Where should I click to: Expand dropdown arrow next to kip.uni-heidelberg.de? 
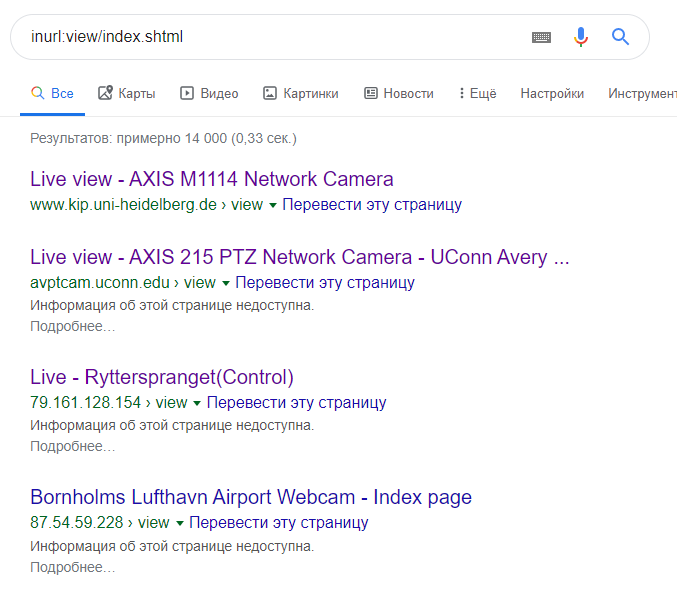click(x=273, y=206)
